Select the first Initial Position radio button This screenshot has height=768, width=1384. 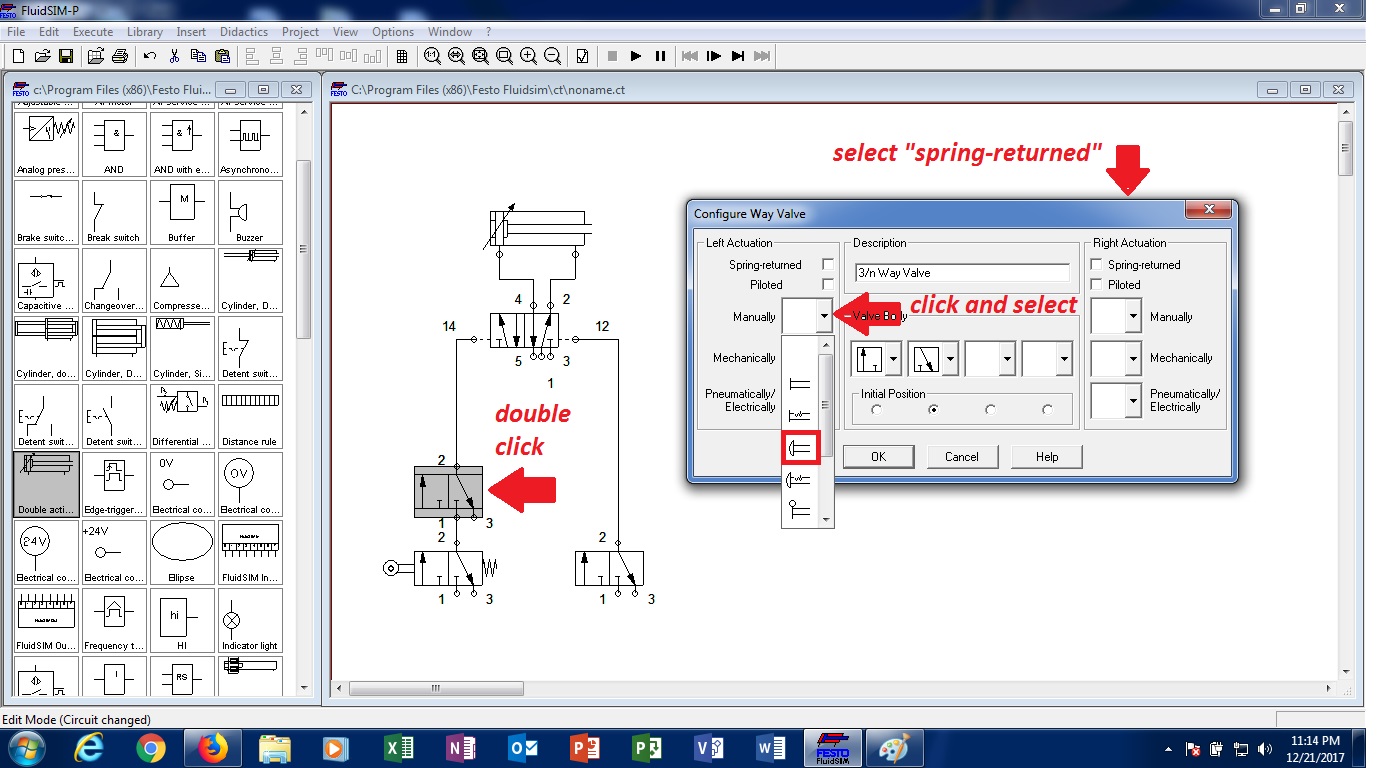click(x=876, y=409)
